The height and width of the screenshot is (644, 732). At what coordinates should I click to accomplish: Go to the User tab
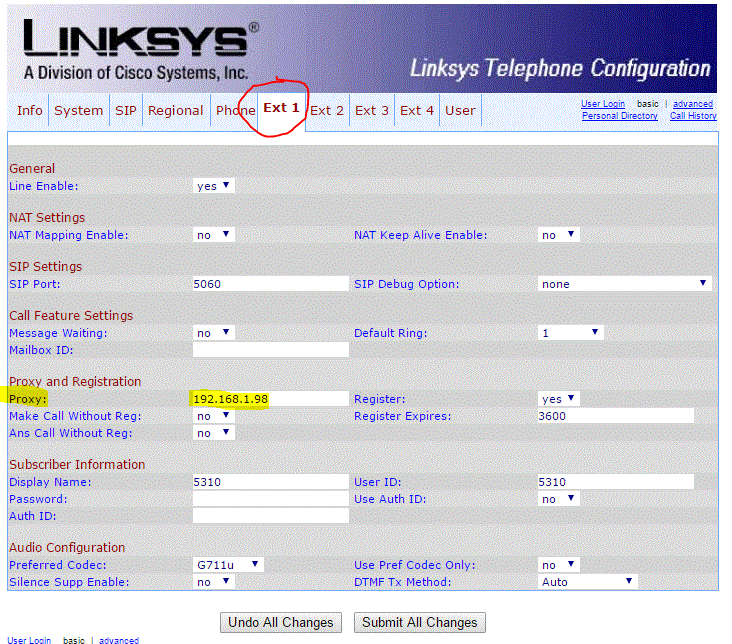click(x=460, y=111)
